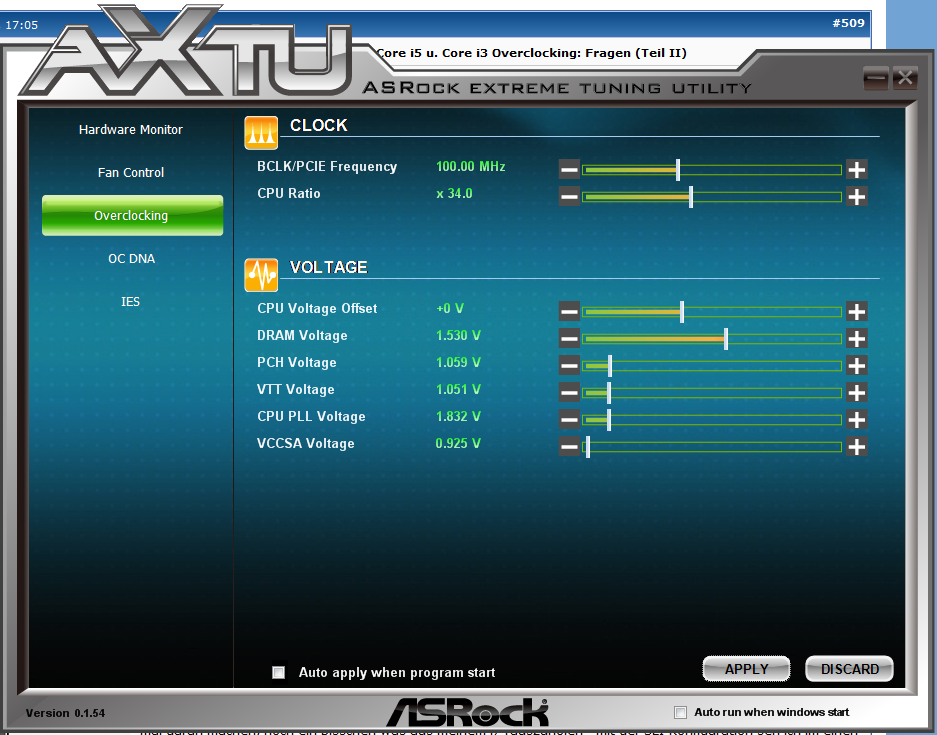Click the CPU Voltage Offset slider handle
The width and height of the screenshot is (937, 735).
[682, 311]
